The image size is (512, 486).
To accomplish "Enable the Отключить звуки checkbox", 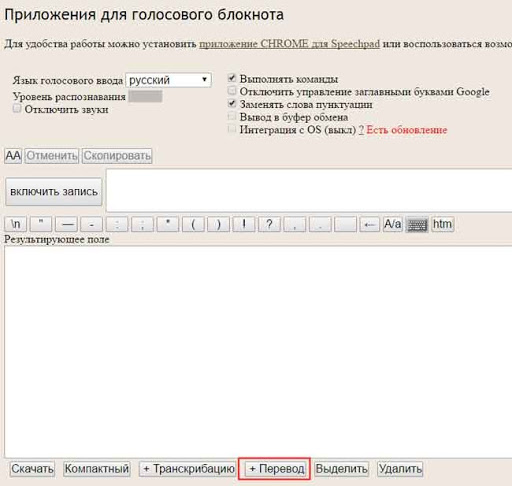I will coord(17,108).
